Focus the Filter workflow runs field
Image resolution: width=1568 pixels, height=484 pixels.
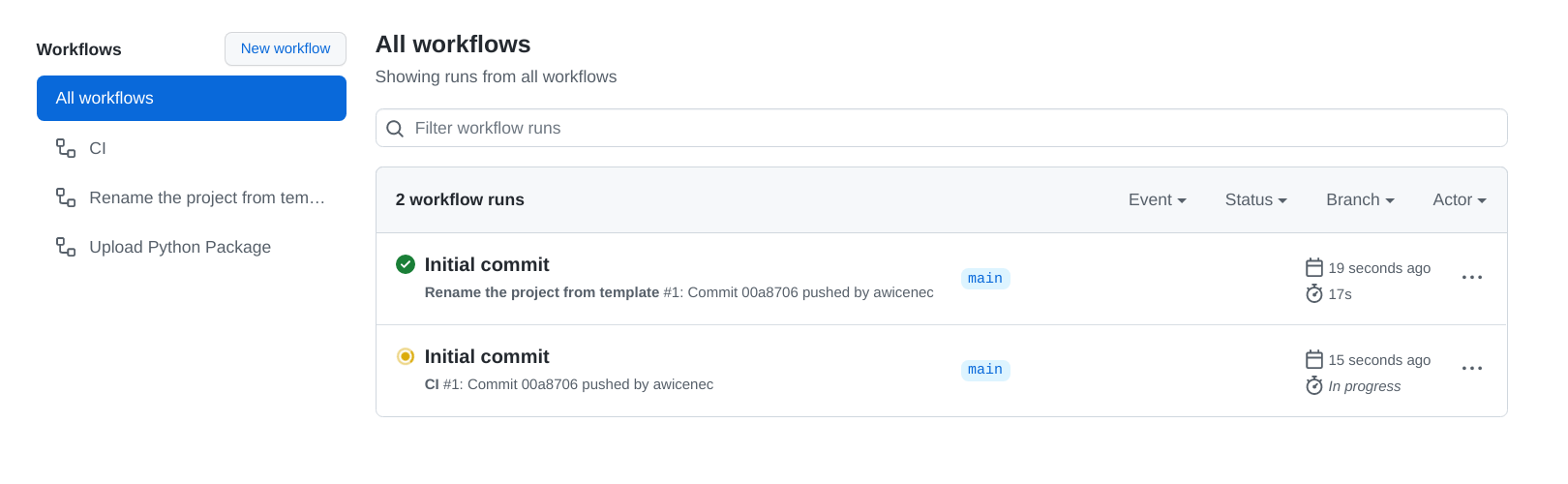(x=941, y=128)
